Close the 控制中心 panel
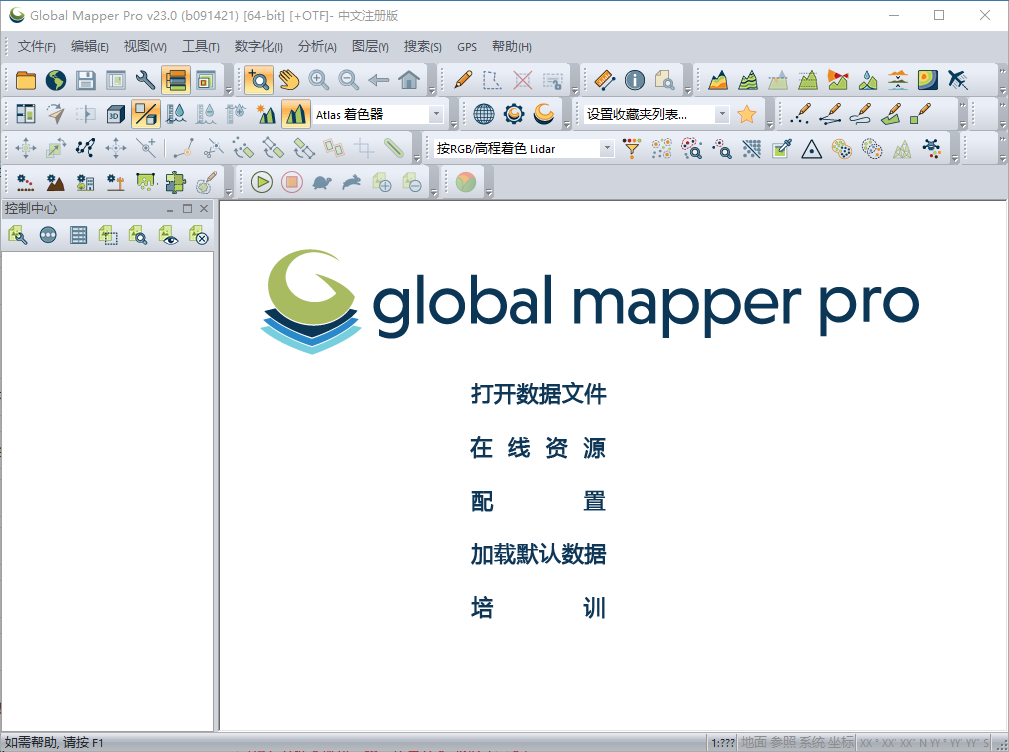This screenshot has width=1009, height=752. pos(204,208)
